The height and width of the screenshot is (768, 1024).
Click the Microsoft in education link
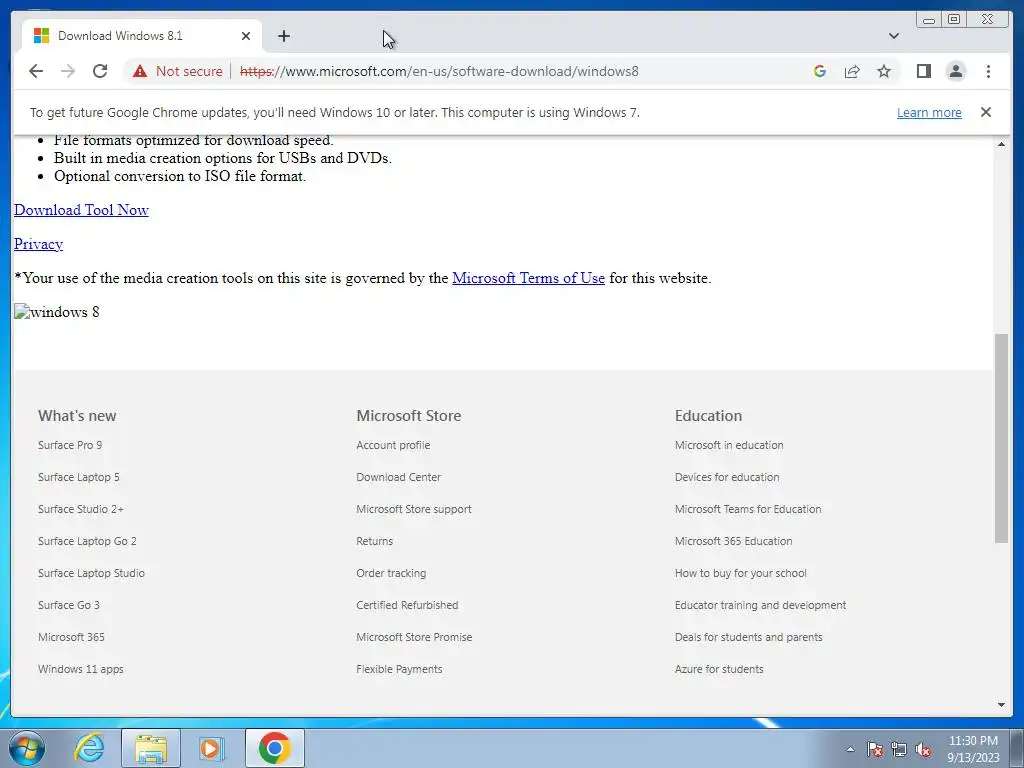pyautogui.click(x=729, y=445)
